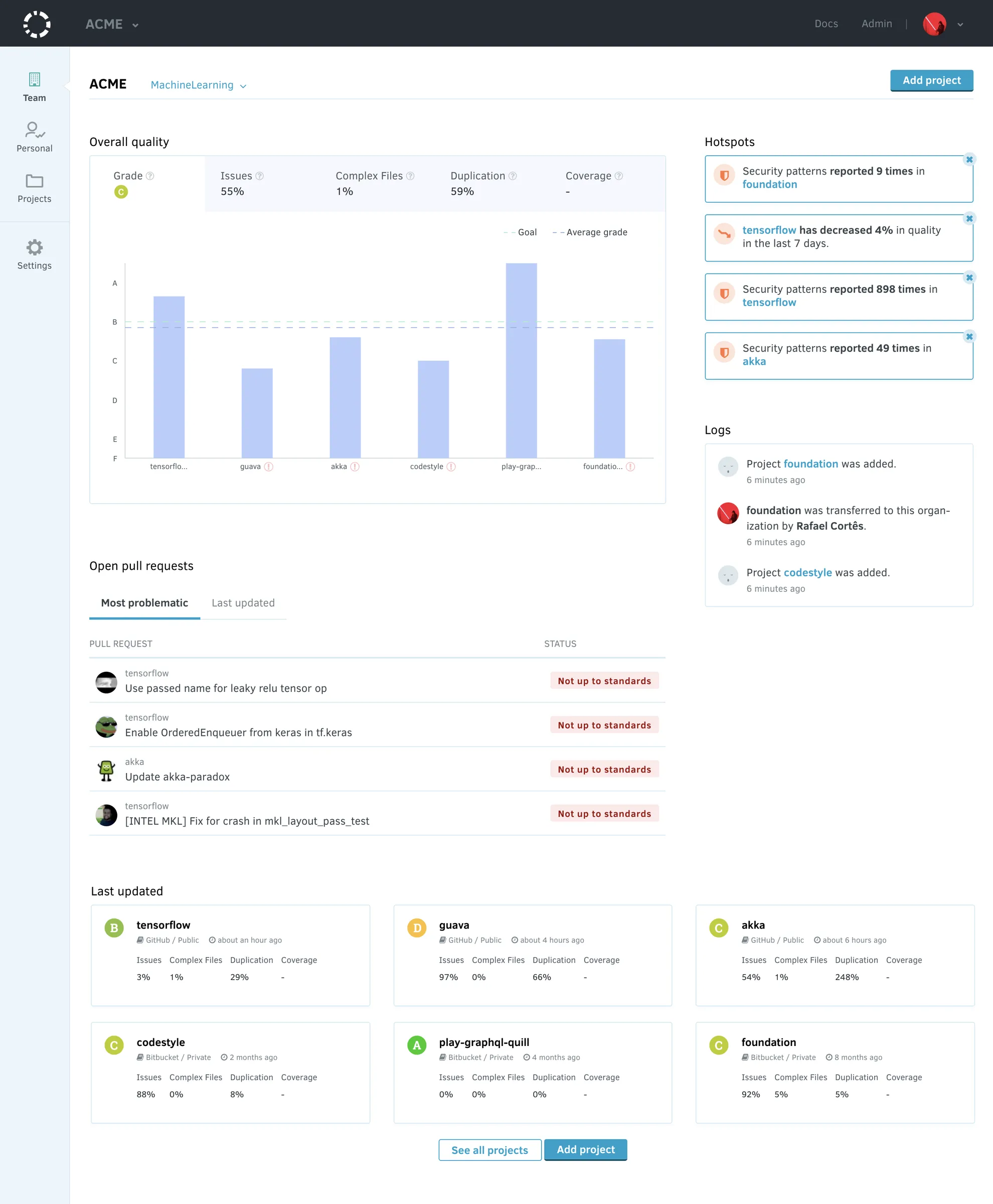993x1204 pixels.
Task: Open the MachineLearning dropdown
Action: [x=198, y=85]
